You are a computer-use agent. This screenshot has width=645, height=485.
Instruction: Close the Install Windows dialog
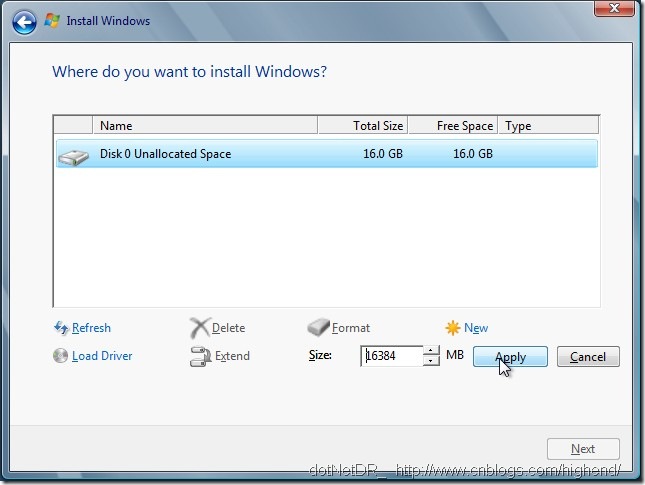[x=614, y=8]
